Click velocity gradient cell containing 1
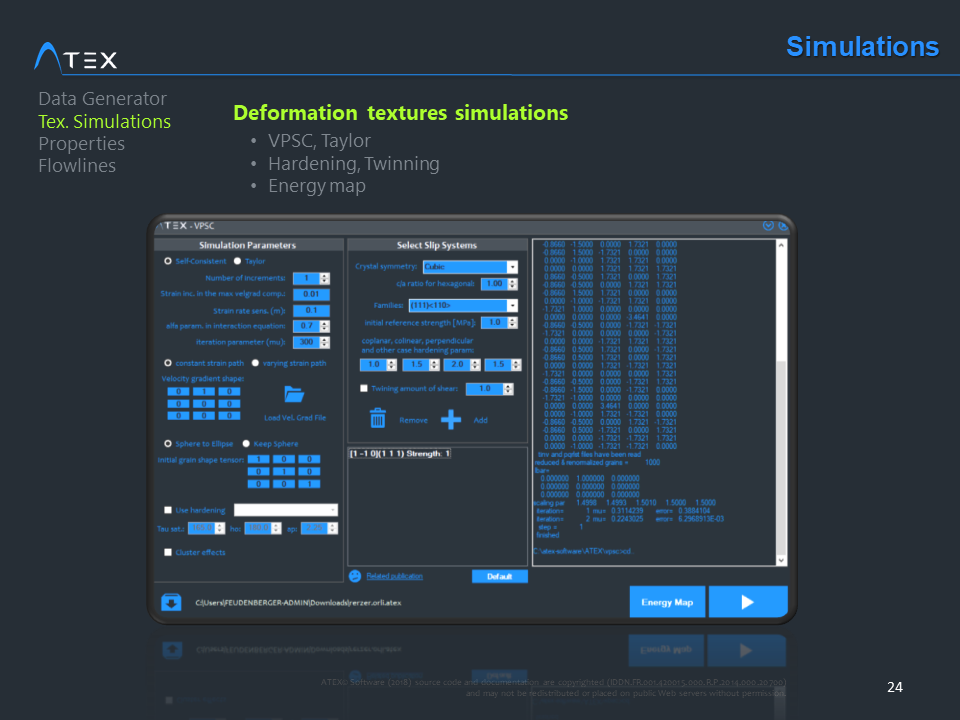This screenshot has height=720, width=960. point(204,391)
